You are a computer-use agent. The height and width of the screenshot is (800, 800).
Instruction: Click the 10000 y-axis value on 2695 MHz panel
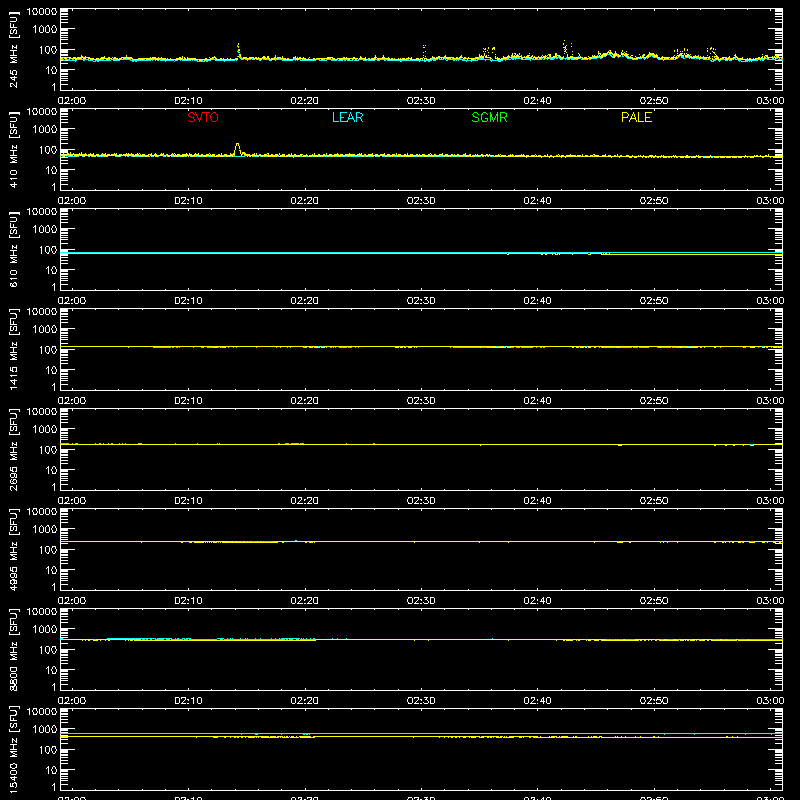click(x=42, y=412)
